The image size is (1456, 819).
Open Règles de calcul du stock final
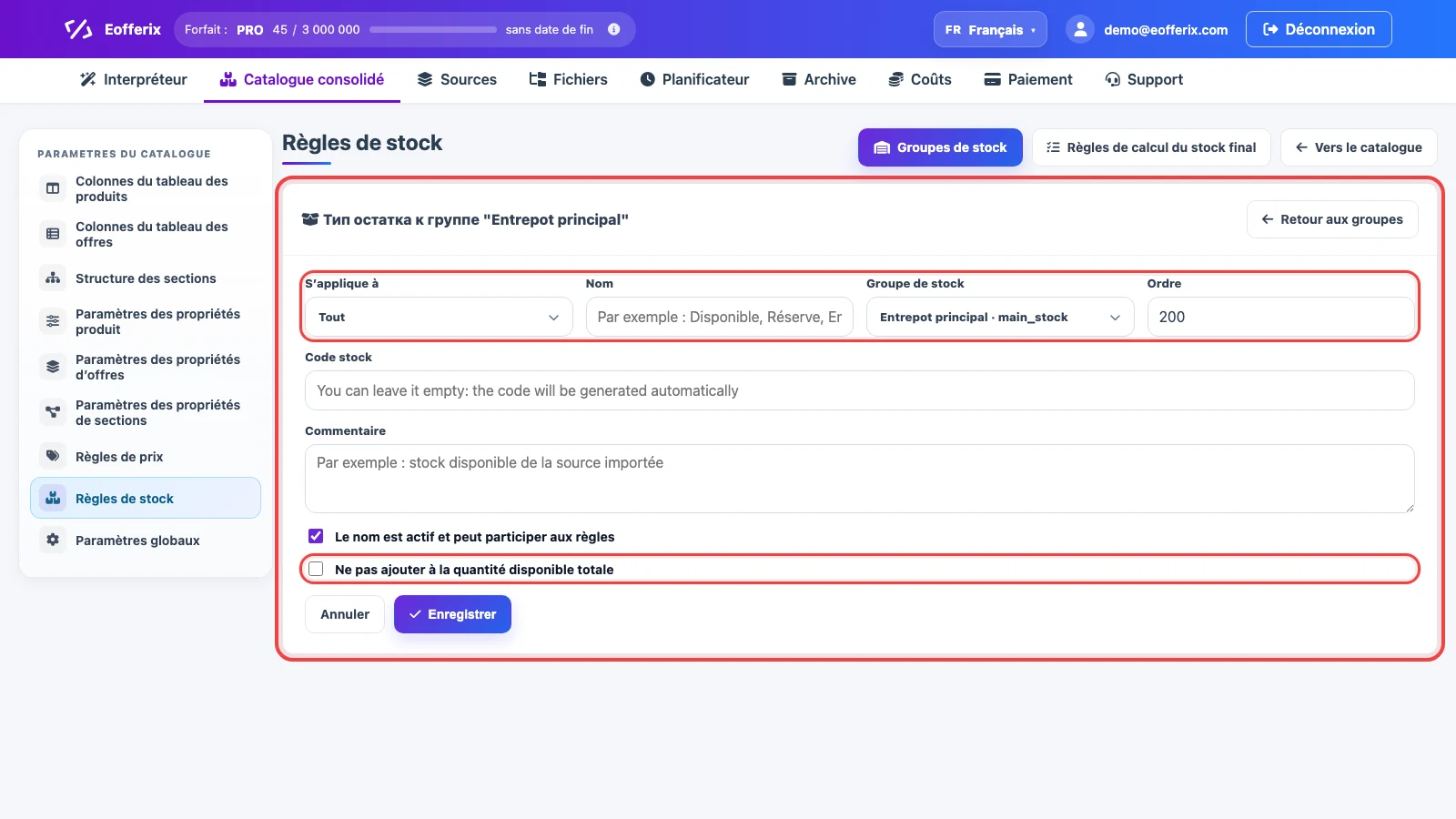pyautogui.click(x=1151, y=147)
